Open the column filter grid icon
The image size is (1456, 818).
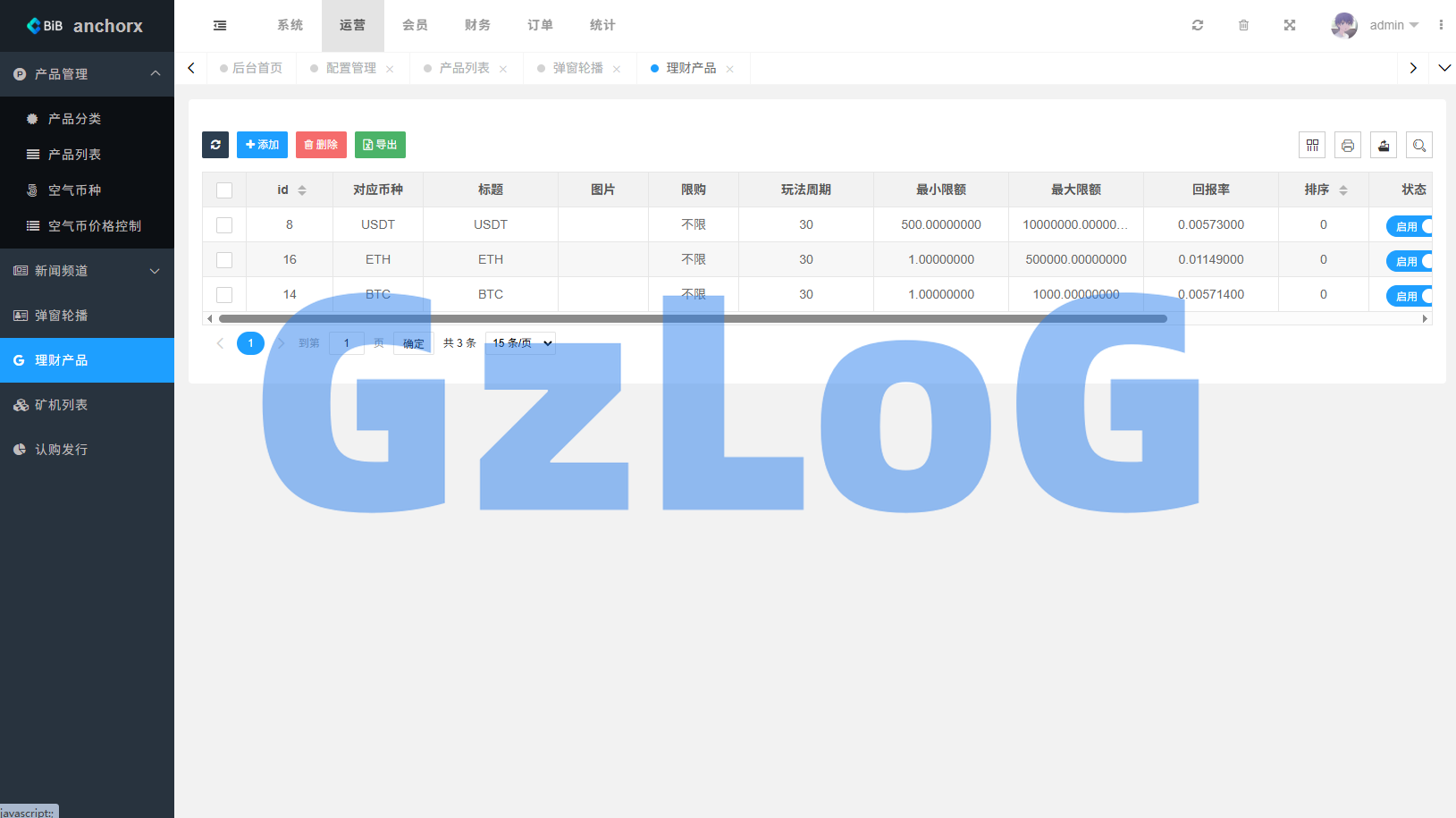point(1312,145)
